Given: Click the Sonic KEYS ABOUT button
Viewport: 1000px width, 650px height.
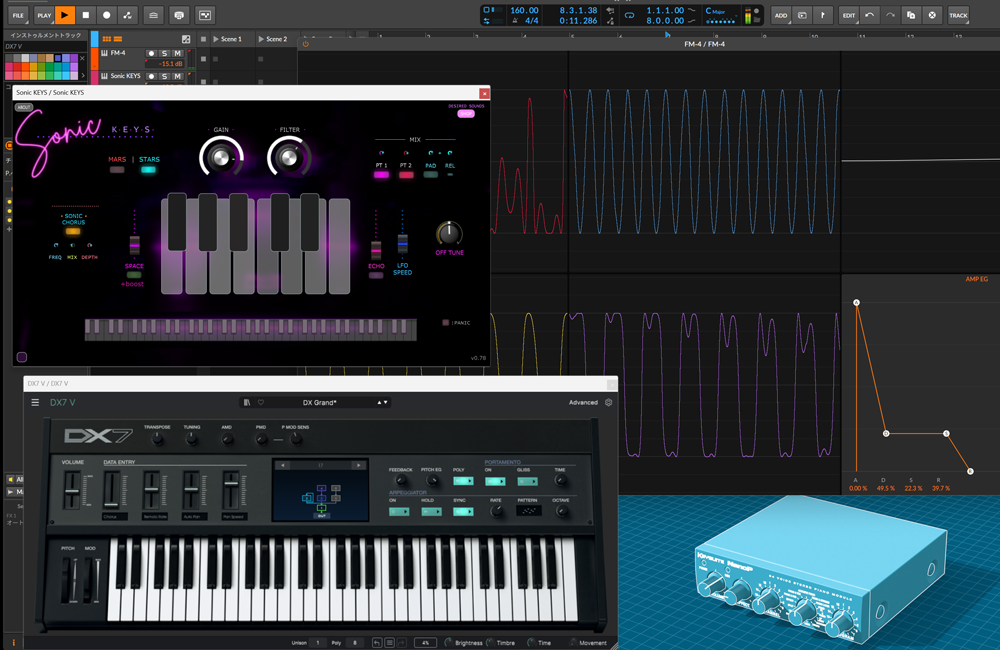Looking at the screenshot, I should coord(24,107).
